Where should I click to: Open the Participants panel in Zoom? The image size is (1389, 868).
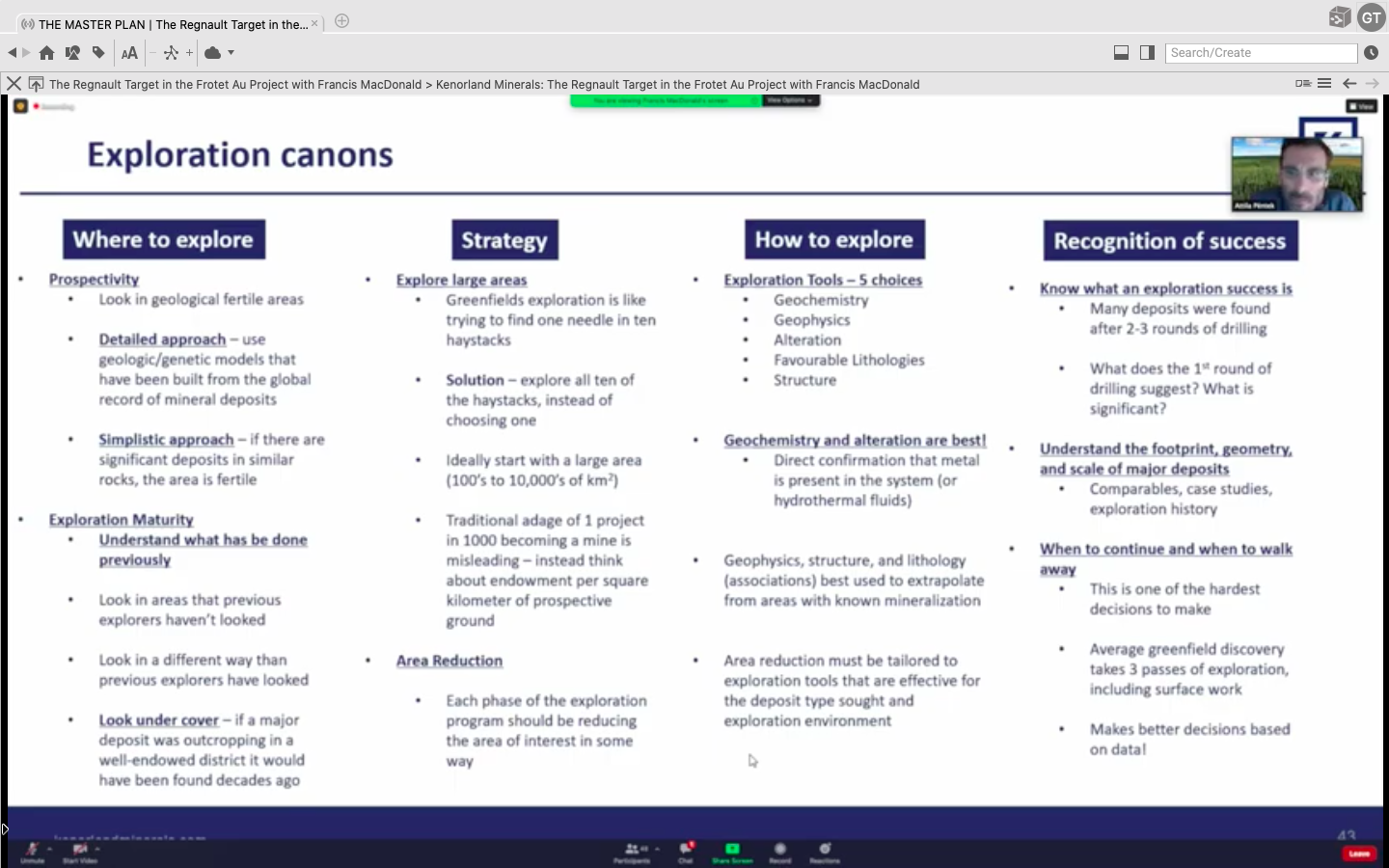632,853
